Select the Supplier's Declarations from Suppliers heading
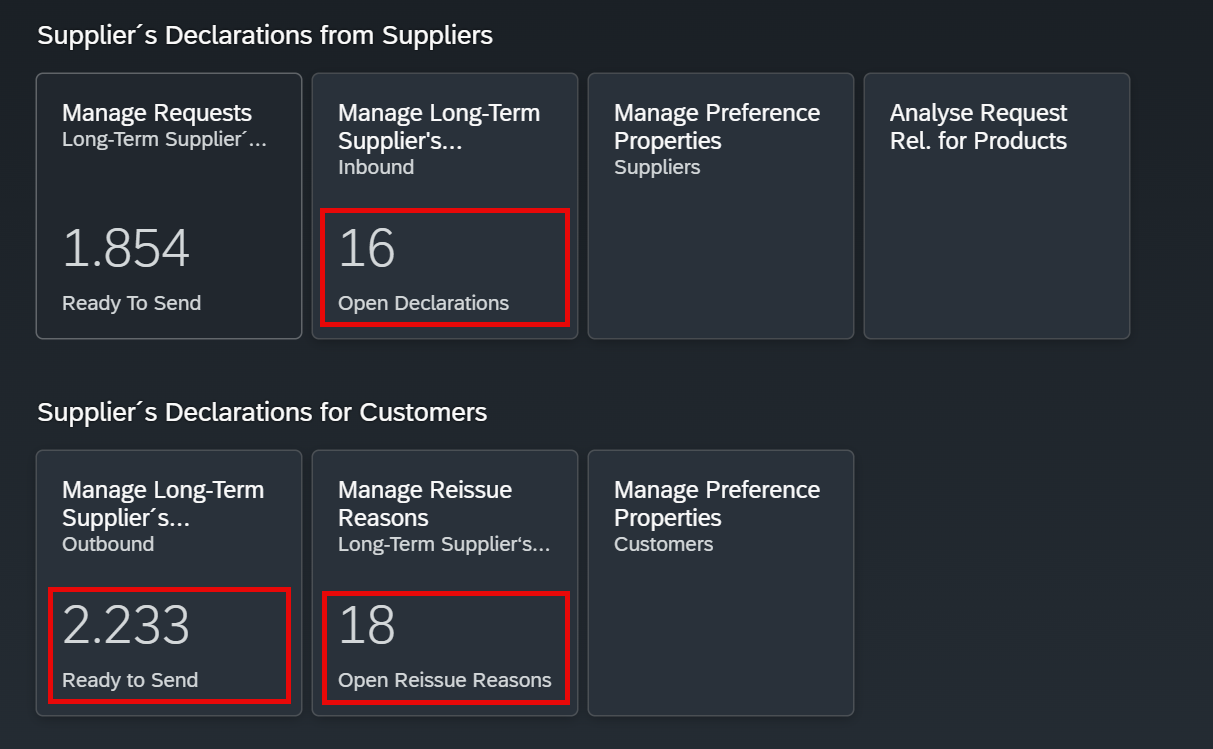Image resolution: width=1213 pixels, height=749 pixels. (x=265, y=35)
